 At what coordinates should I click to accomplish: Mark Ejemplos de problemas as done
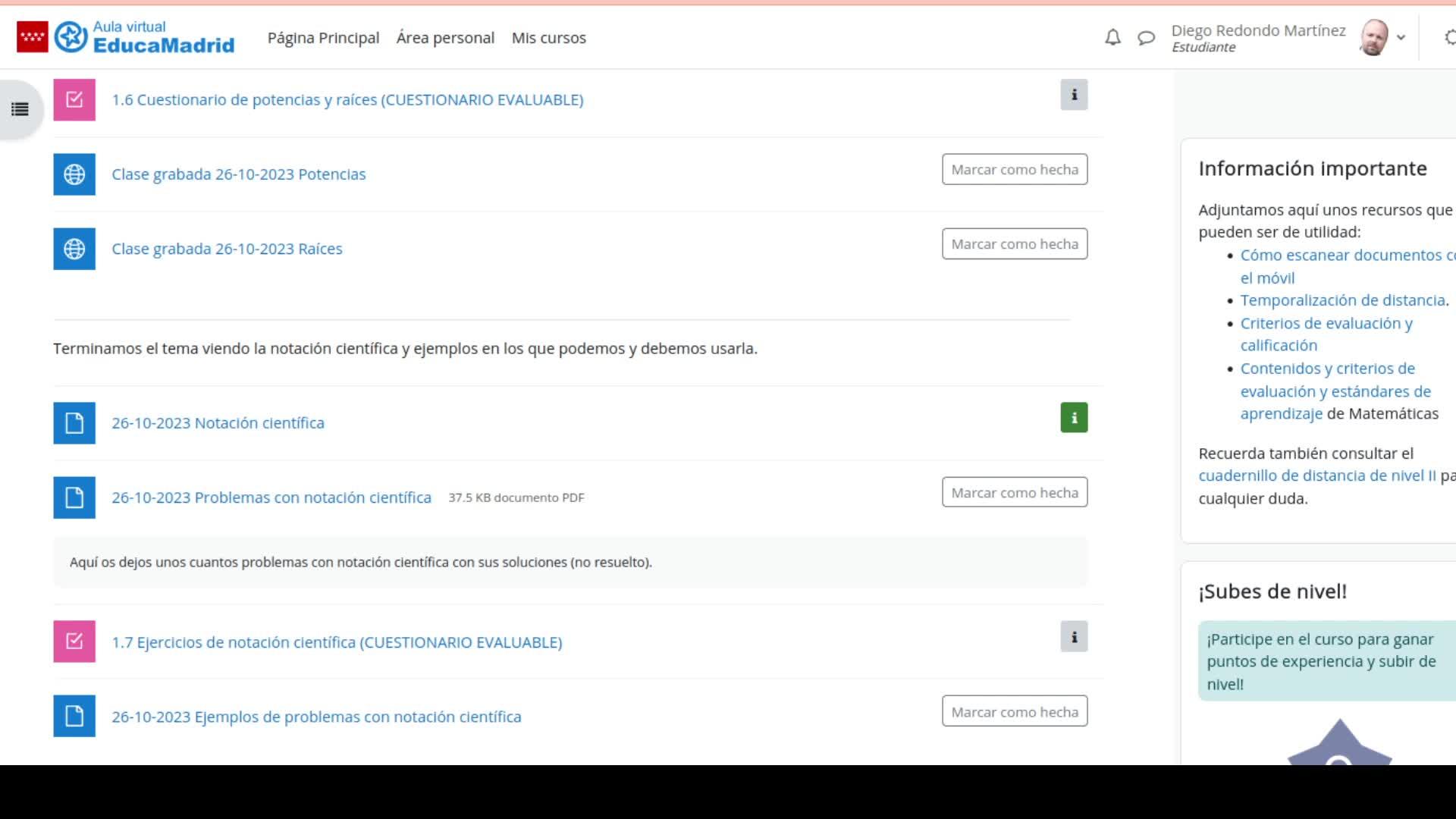tap(1015, 712)
